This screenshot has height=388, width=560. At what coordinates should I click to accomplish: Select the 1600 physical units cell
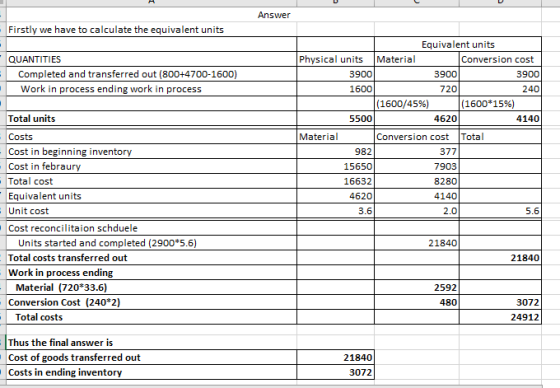[x=335, y=89]
